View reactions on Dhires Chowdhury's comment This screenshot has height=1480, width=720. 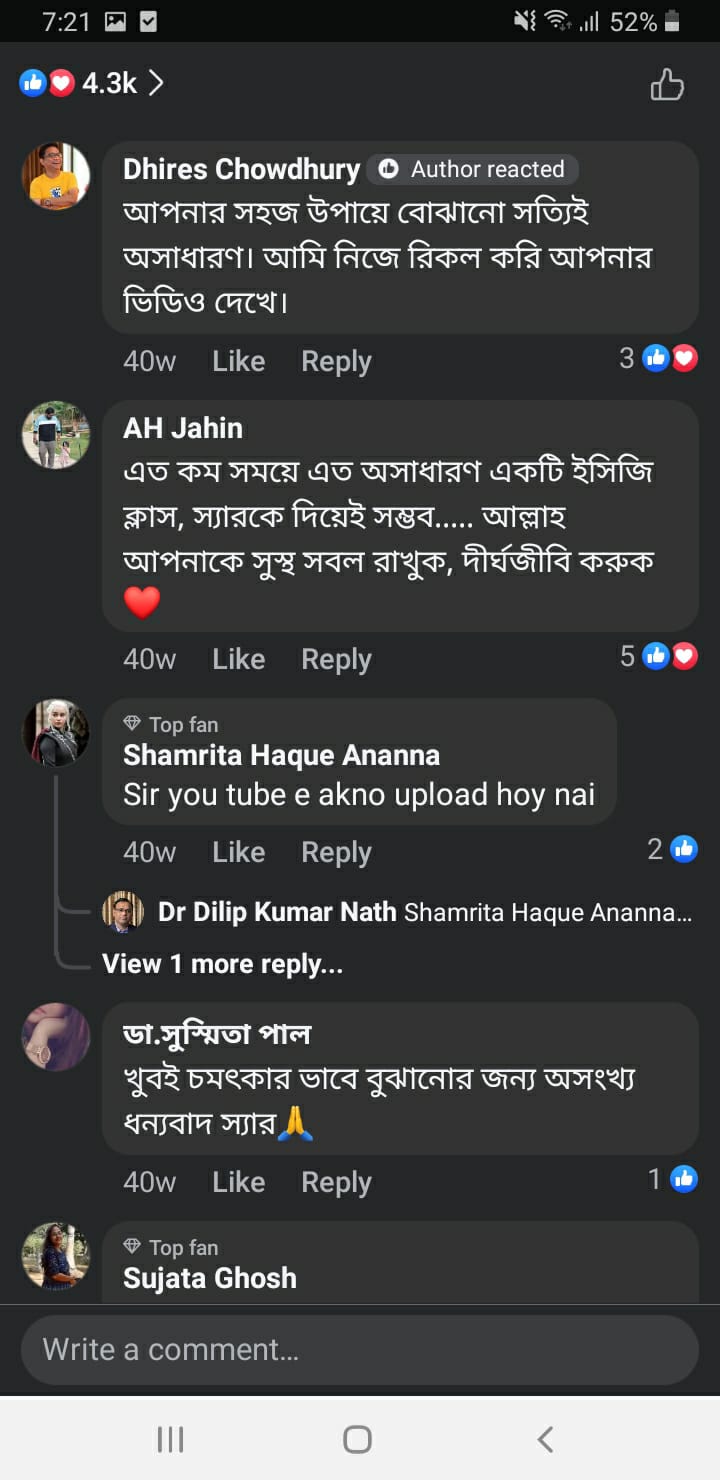[x=659, y=358]
